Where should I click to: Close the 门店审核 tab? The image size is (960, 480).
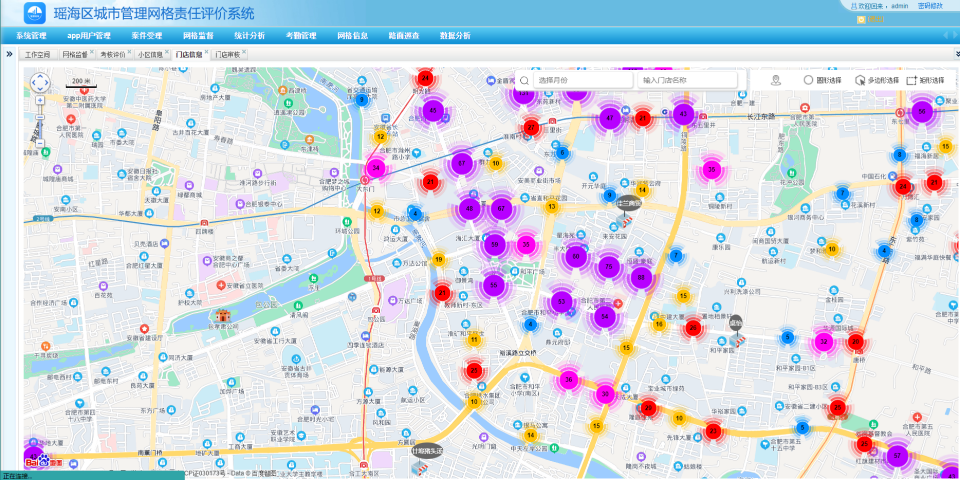[244, 52]
